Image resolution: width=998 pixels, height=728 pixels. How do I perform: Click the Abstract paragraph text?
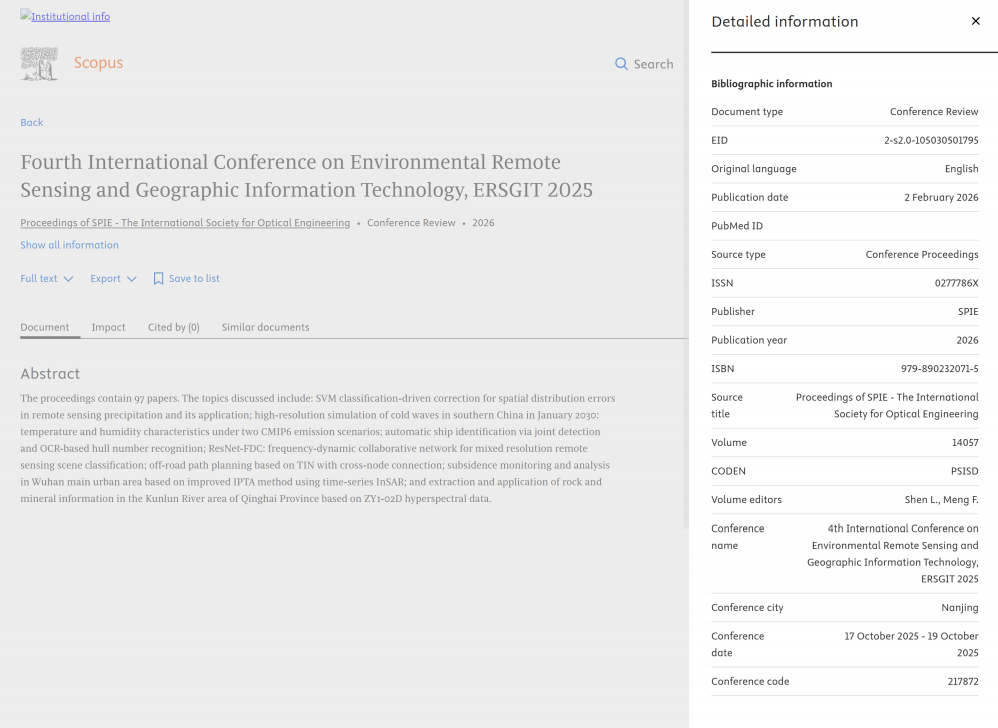coord(317,448)
